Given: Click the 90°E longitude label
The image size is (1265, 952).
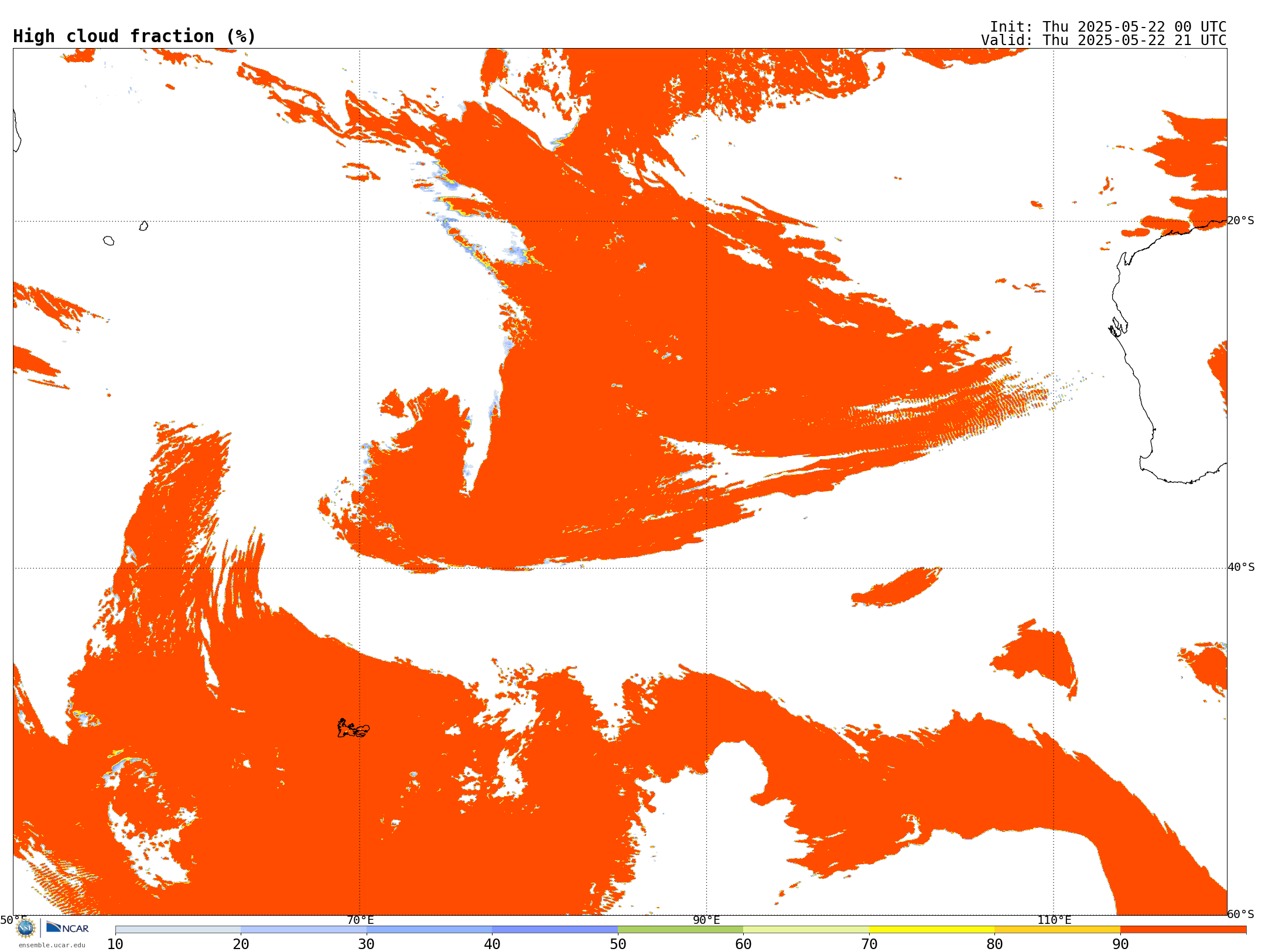Looking at the screenshot, I should pyautogui.click(x=706, y=920).
